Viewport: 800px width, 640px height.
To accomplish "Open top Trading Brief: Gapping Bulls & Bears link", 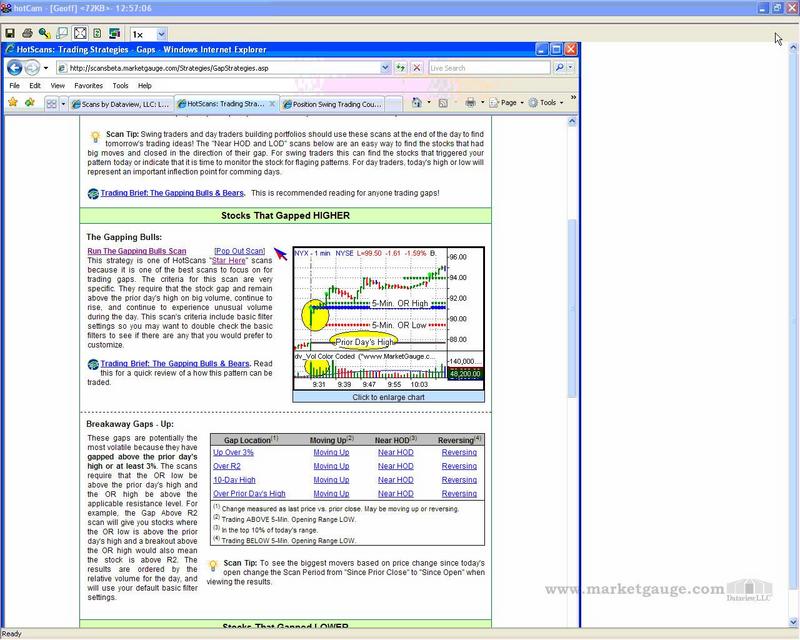I will coord(172,193).
